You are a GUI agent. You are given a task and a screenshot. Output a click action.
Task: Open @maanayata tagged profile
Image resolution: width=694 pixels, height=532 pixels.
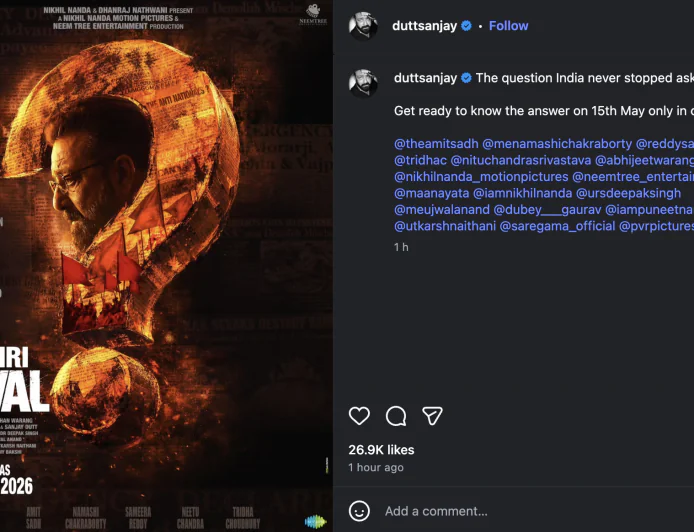click(x=430, y=193)
